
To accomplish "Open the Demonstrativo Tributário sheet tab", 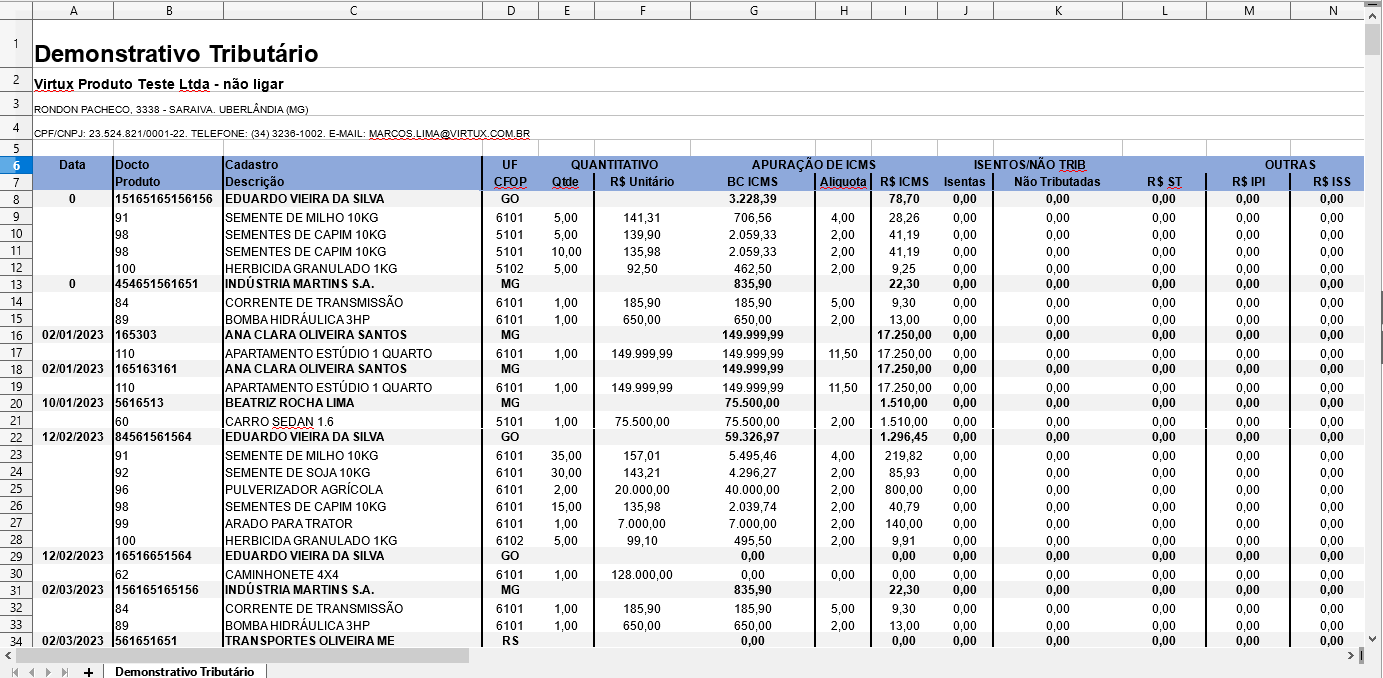I will click(x=184, y=672).
